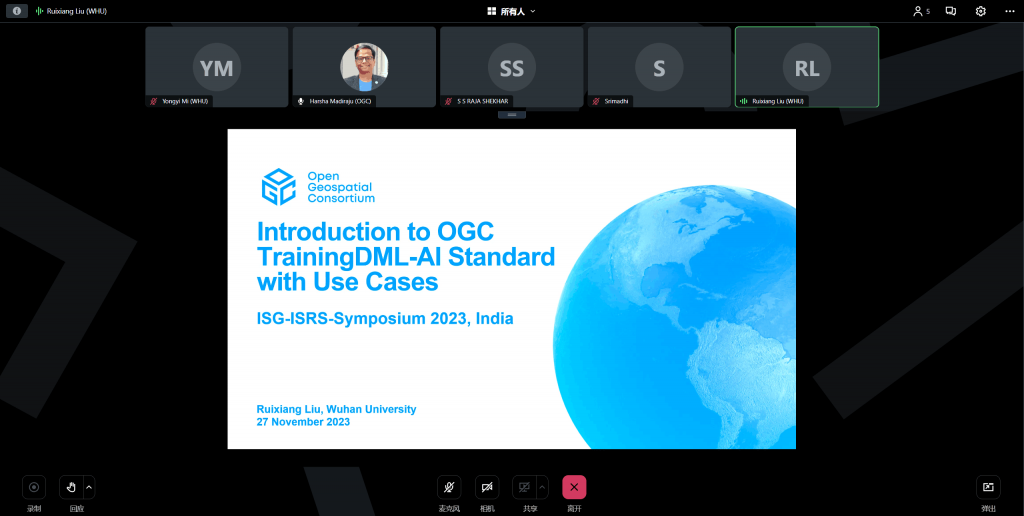This screenshot has width=1024, height=516.
Task: Click Ruixiang Liu (WHU) label on tile
Action: [778, 101]
